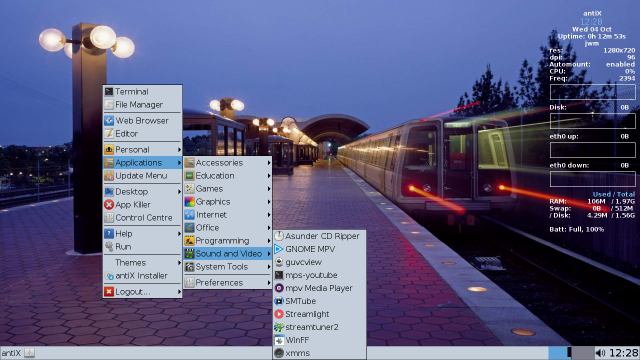Screen dimensions: 640x360
Task: Click the red App Killer icon
Action: pos(109,204)
